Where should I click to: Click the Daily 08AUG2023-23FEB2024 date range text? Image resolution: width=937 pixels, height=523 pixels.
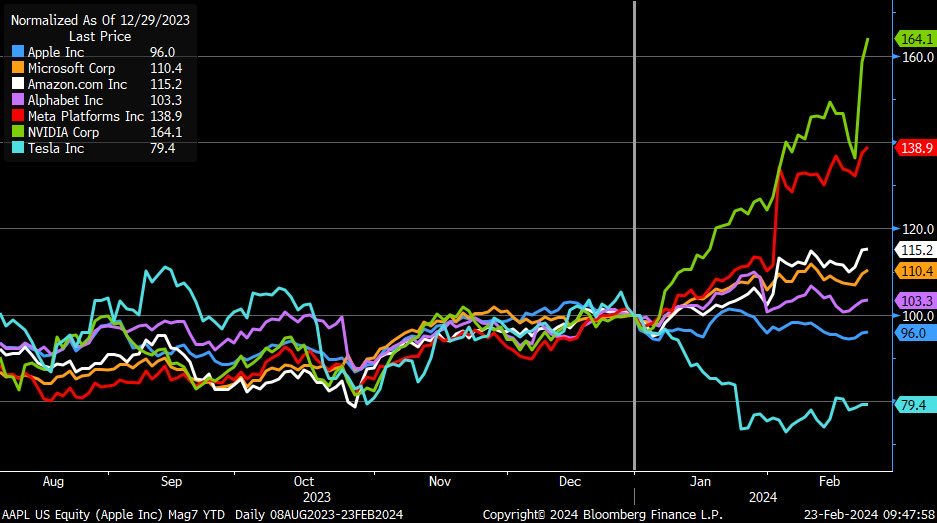pyautogui.click(x=319, y=515)
